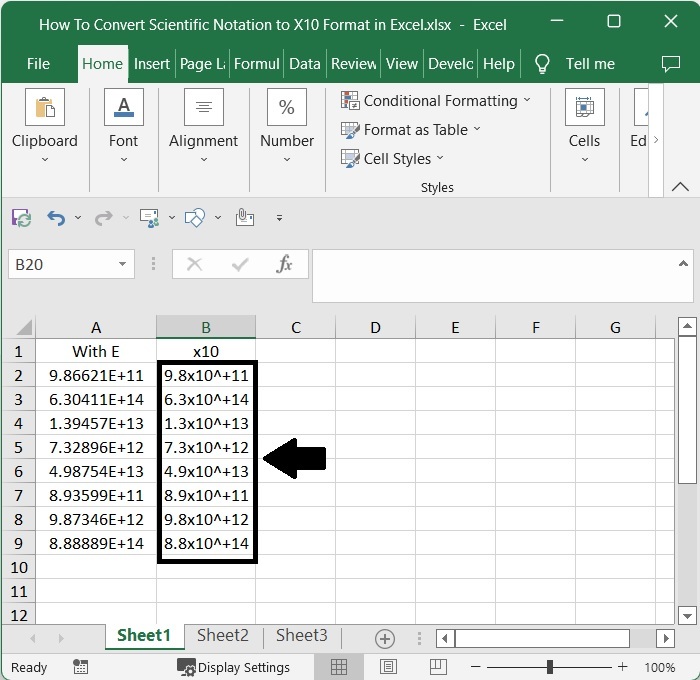Click the vertical scrollbar up arrow
The width and height of the screenshot is (700, 680).
tap(687, 326)
